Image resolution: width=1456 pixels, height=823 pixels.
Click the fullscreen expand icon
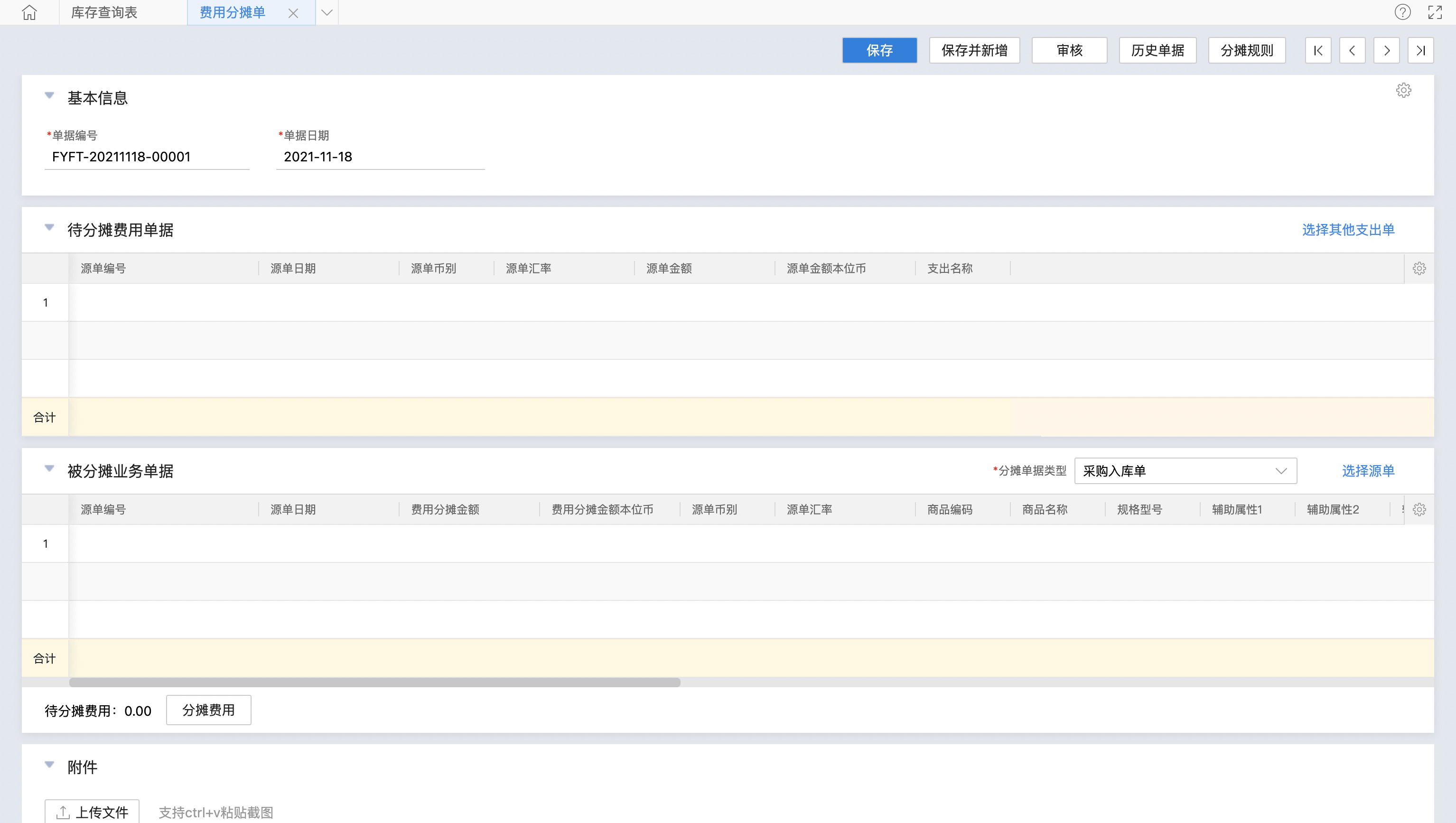pyautogui.click(x=1435, y=12)
